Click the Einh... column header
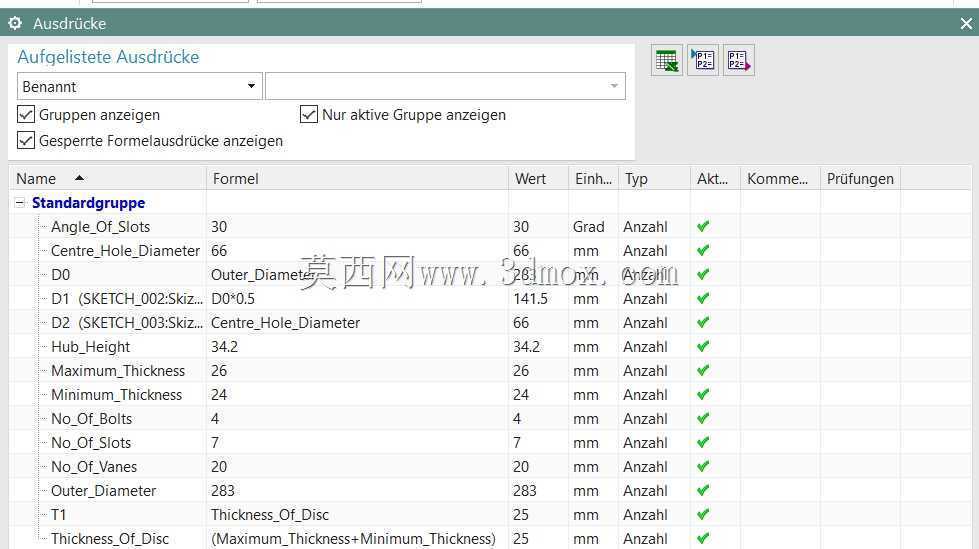This screenshot has height=549, width=979. pos(593,179)
